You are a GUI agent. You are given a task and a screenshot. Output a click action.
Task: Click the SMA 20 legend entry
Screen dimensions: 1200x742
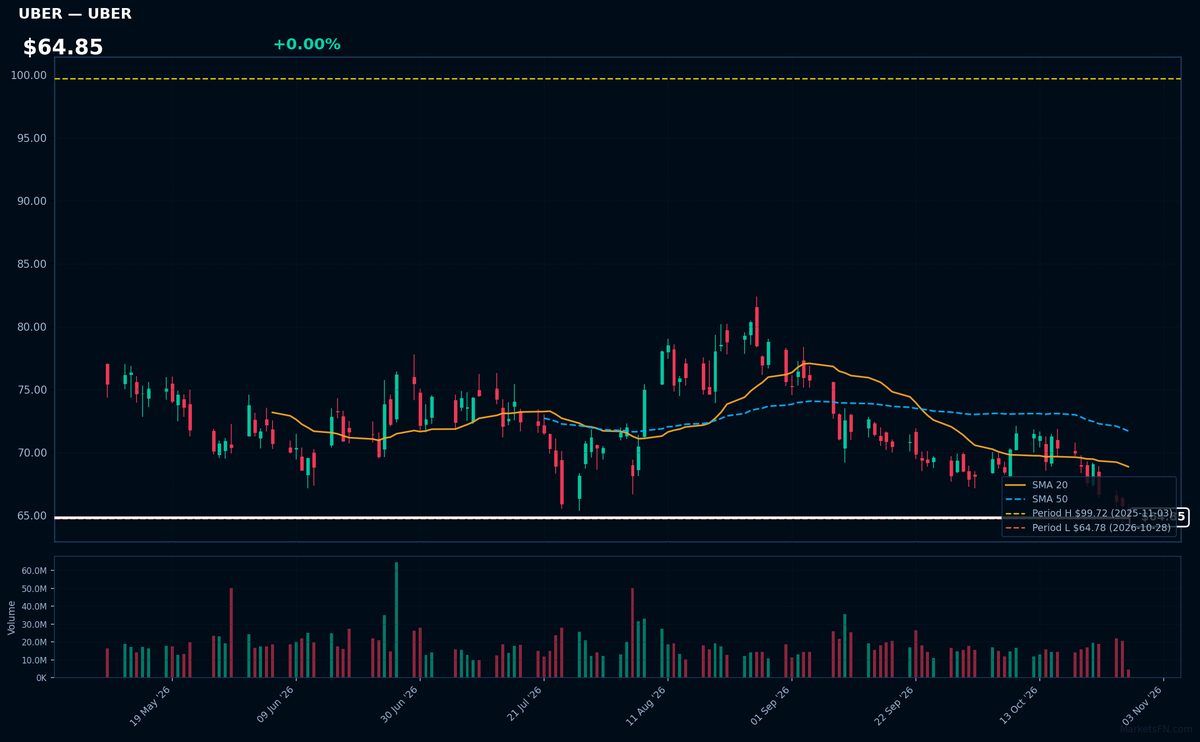coord(1037,485)
